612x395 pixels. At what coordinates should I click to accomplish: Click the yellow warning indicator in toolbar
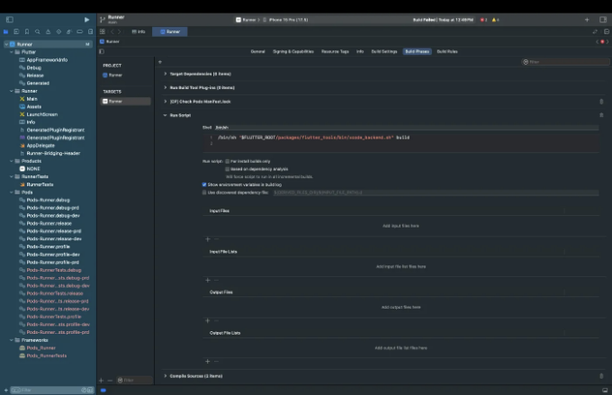pyautogui.click(x=495, y=20)
